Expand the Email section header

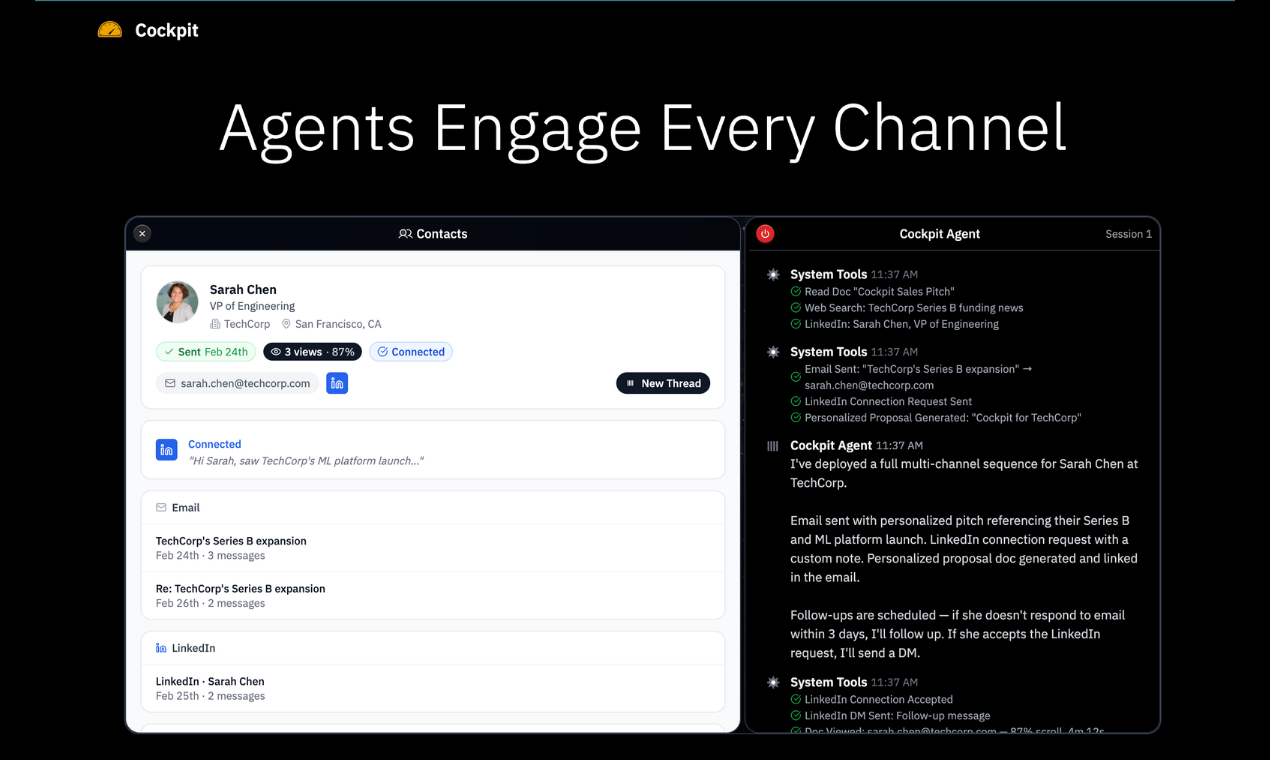[x=185, y=507]
